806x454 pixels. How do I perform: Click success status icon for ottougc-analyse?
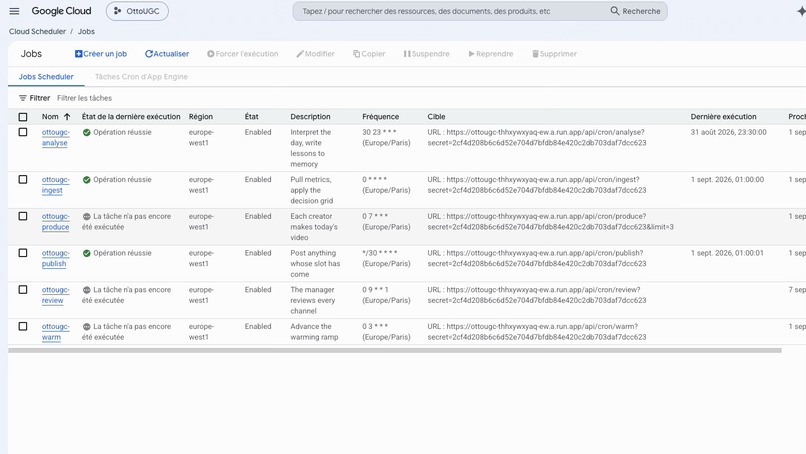(x=86, y=132)
